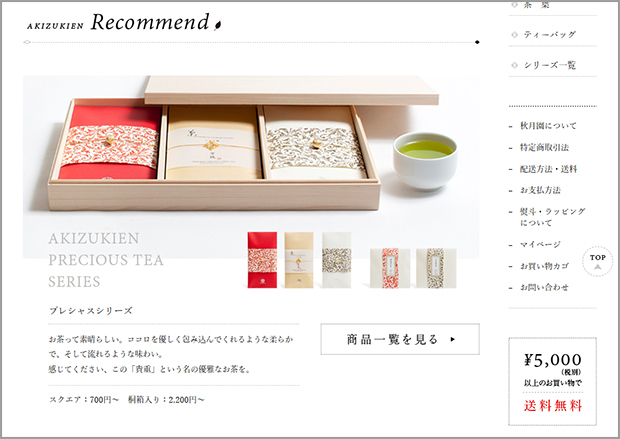This screenshot has width=620, height=439.
Task: Click the arrow in 商品一覧を見る button
Action: 453,339
